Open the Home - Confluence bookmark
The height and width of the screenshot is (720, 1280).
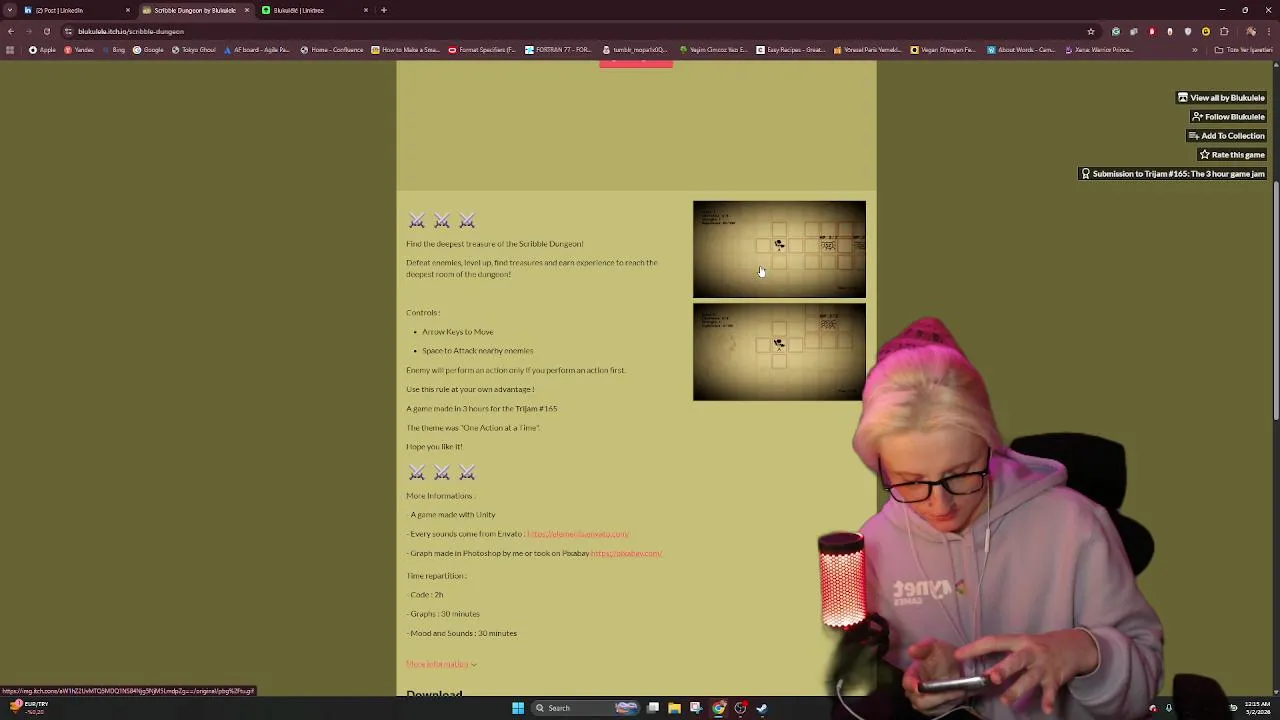pos(333,50)
